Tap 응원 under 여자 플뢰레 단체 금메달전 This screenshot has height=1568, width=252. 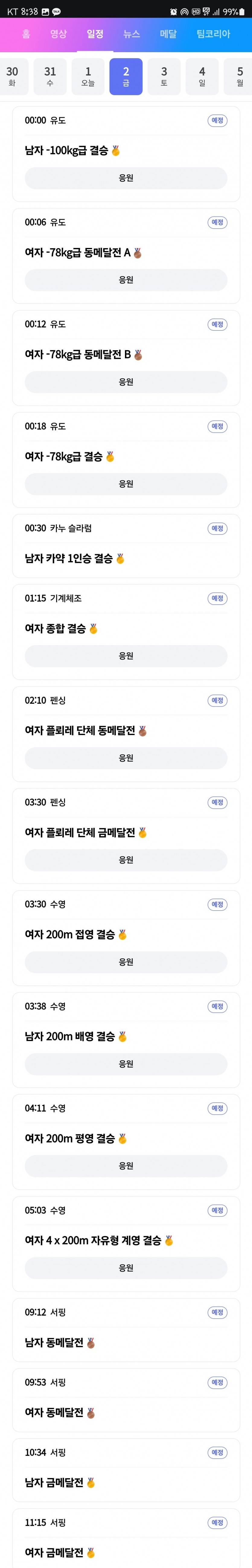click(x=126, y=860)
